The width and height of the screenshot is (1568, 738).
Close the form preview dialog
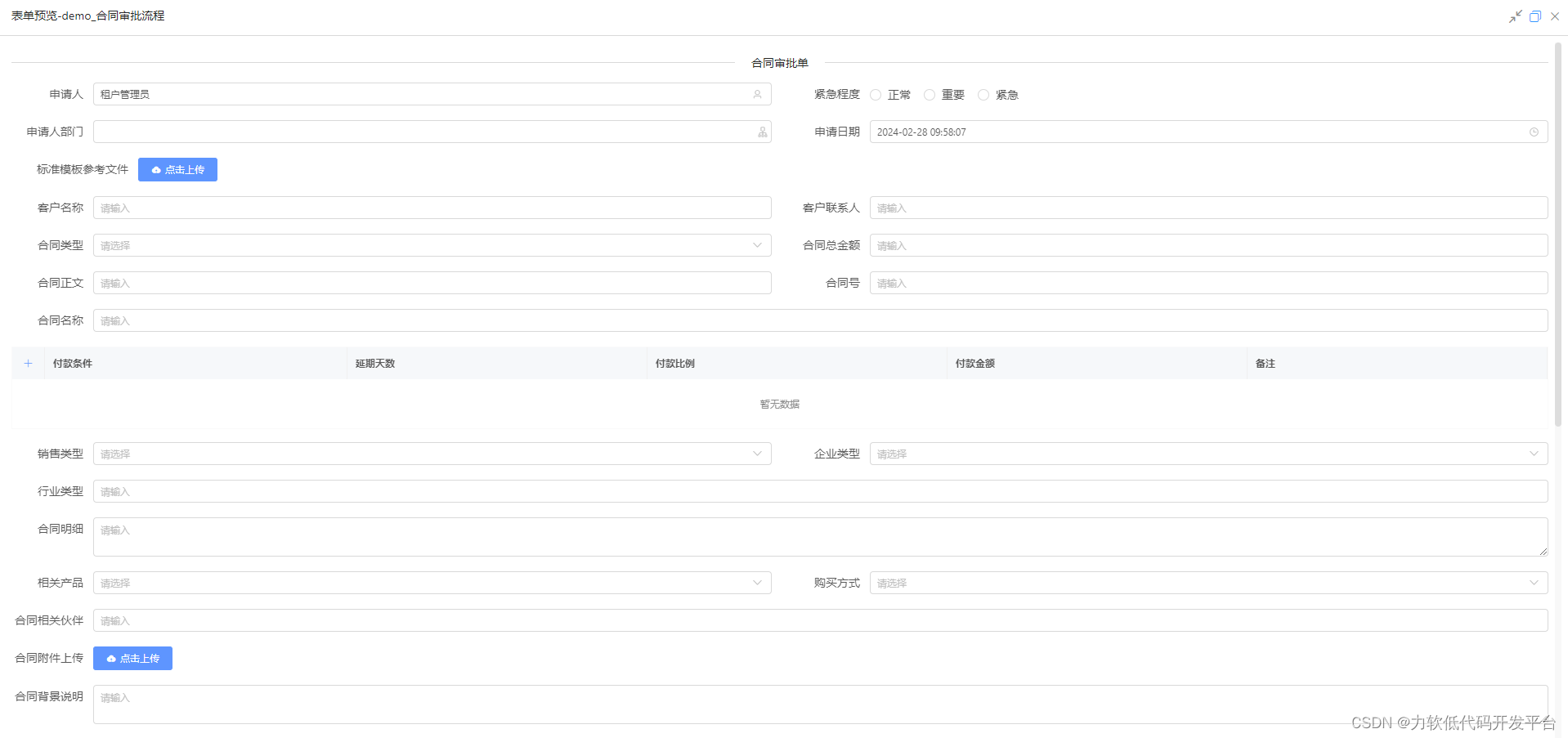[x=1555, y=16]
